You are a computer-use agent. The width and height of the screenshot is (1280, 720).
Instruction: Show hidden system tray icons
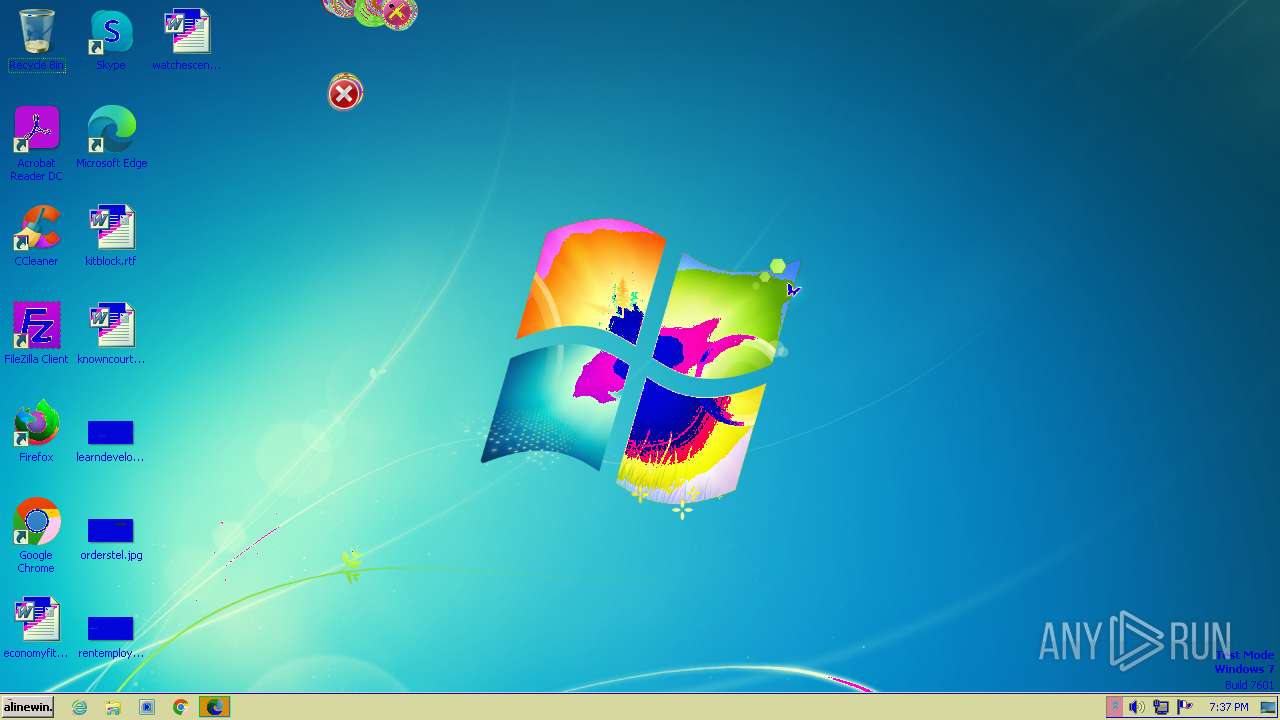click(1114, 707)
